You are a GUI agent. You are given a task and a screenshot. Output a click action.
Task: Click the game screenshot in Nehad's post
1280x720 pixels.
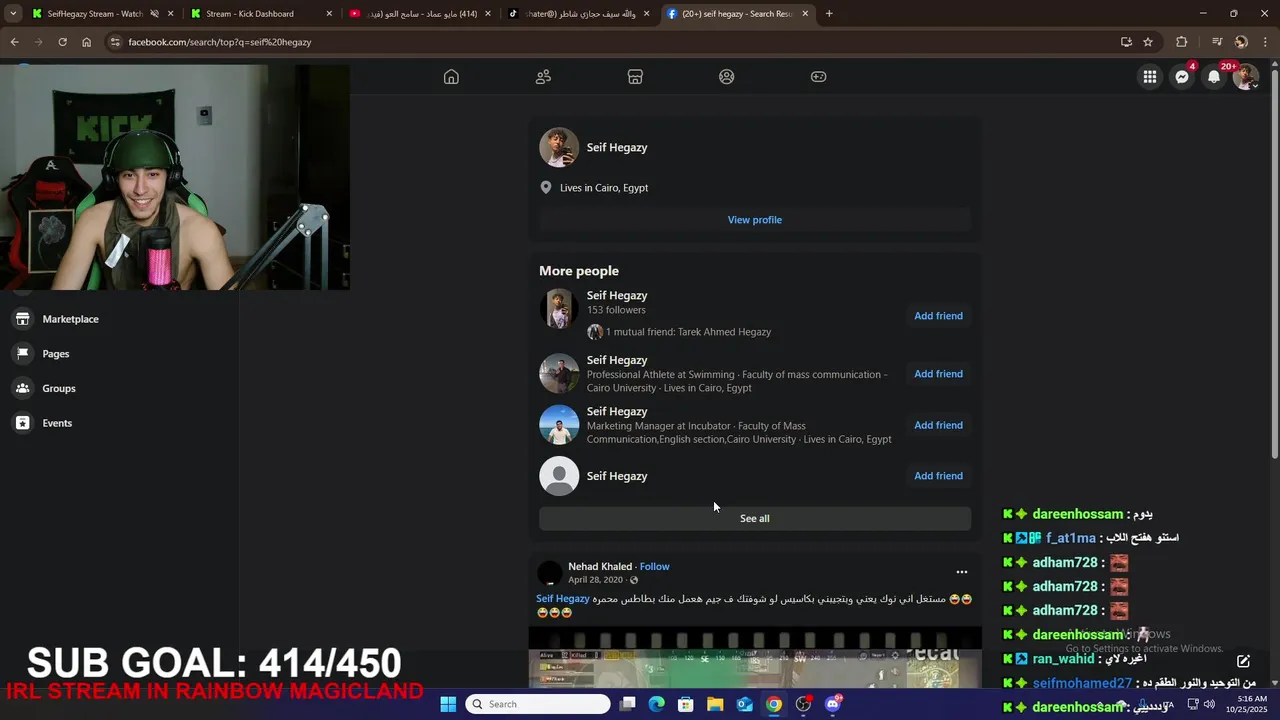pyautogui.click(x=755, y=658)
